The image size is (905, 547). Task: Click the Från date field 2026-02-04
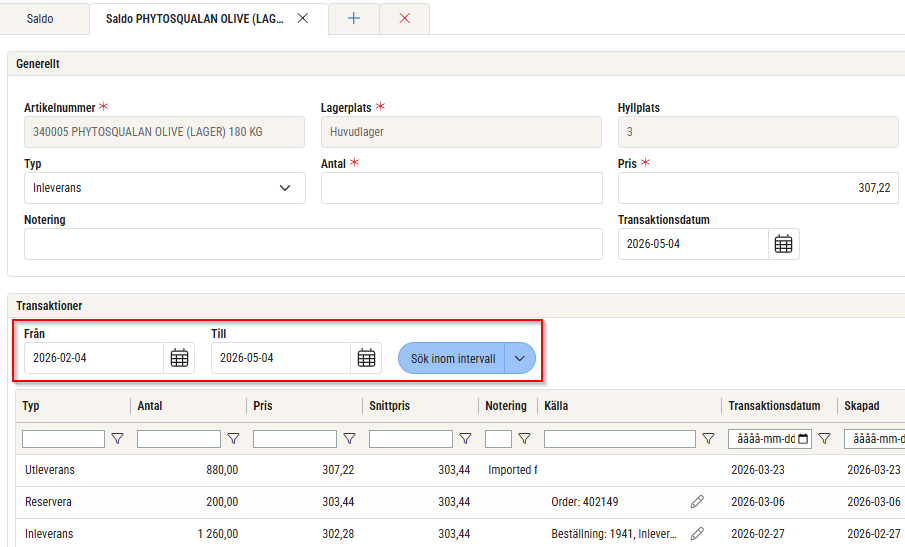(94, 358)
